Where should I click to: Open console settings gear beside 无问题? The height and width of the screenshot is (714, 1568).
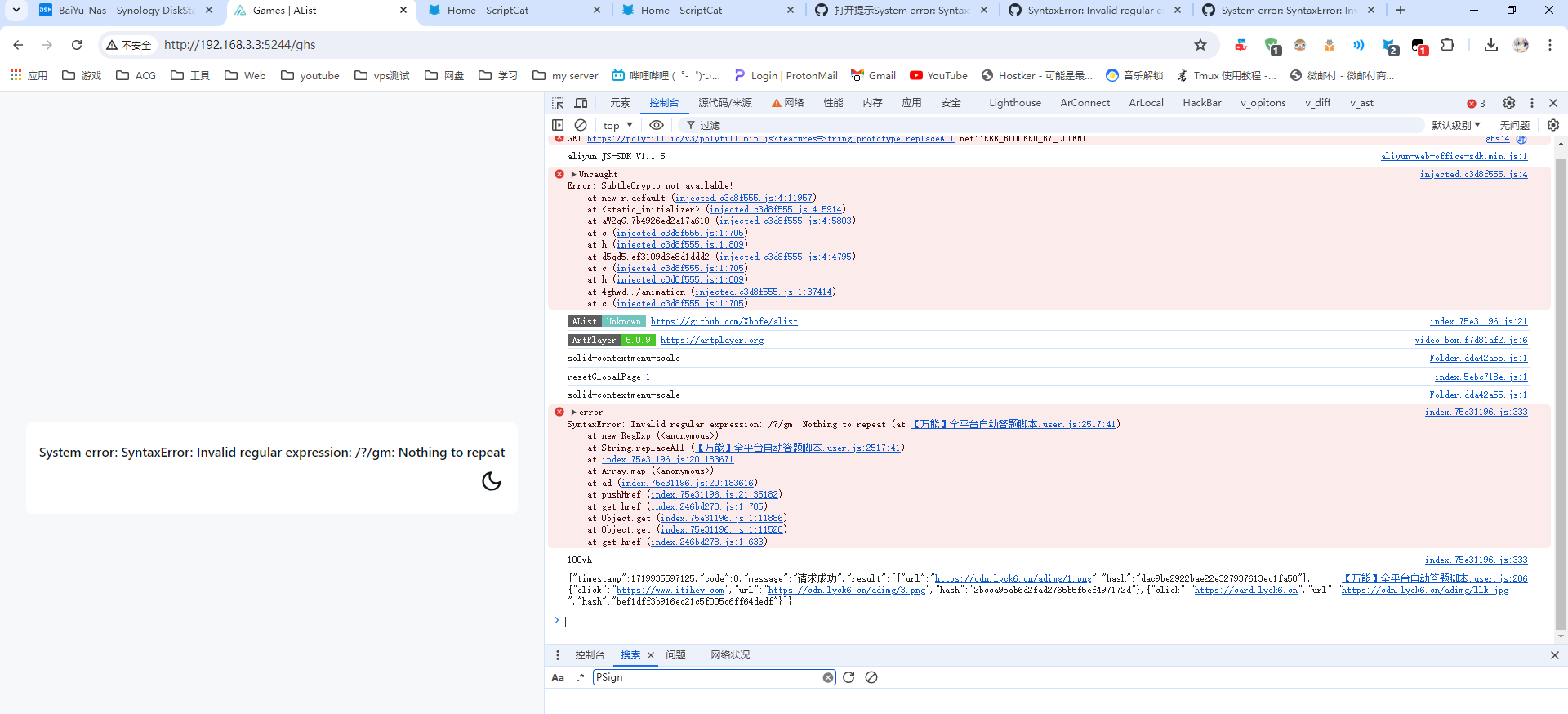click(x=1553, y=125)
